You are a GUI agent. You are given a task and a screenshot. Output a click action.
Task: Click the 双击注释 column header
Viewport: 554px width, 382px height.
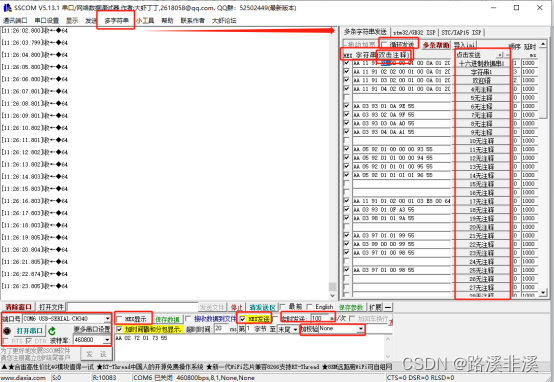point(394,55)
